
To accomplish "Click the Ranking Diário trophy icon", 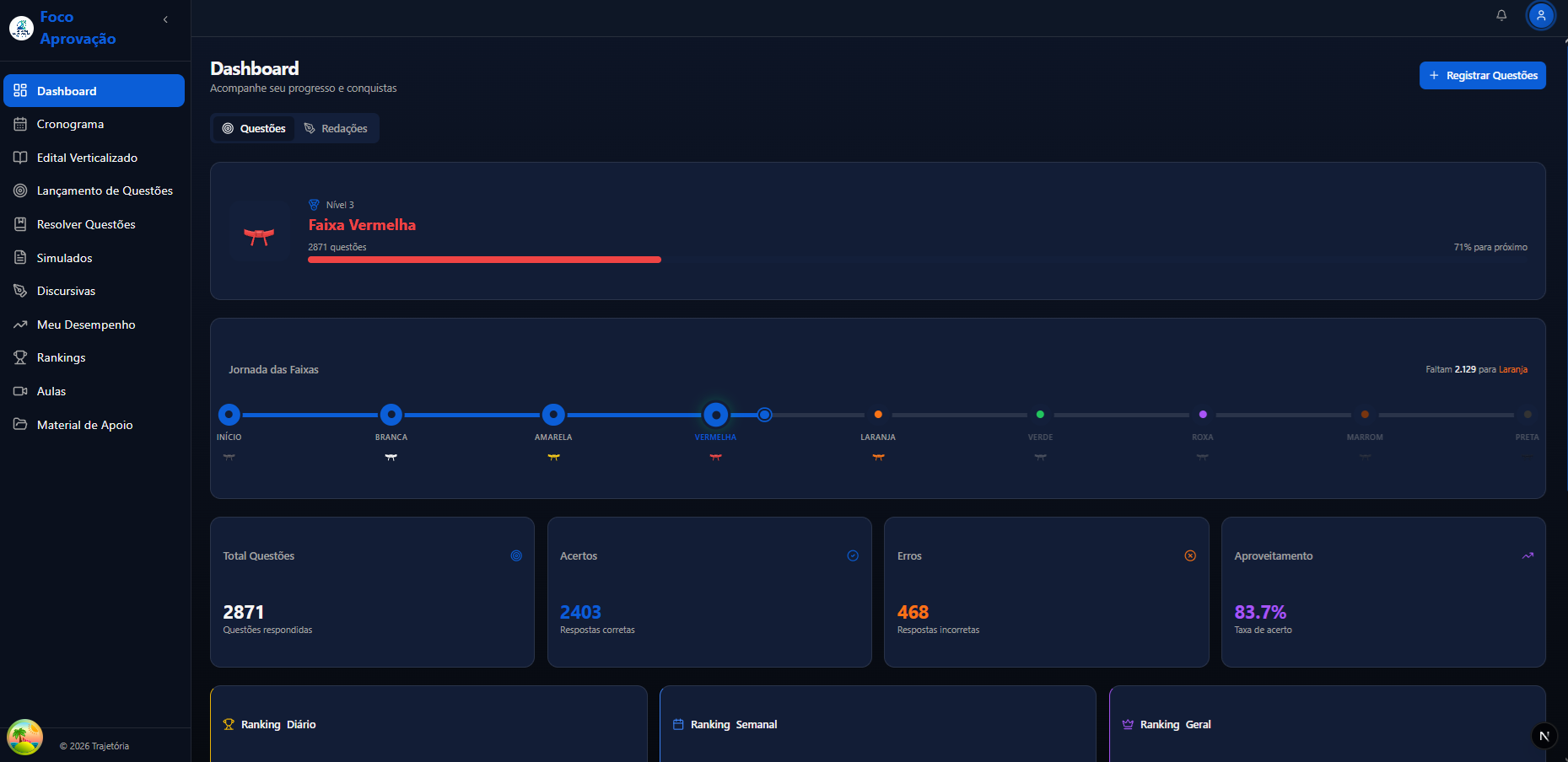I will pos(229,724).
